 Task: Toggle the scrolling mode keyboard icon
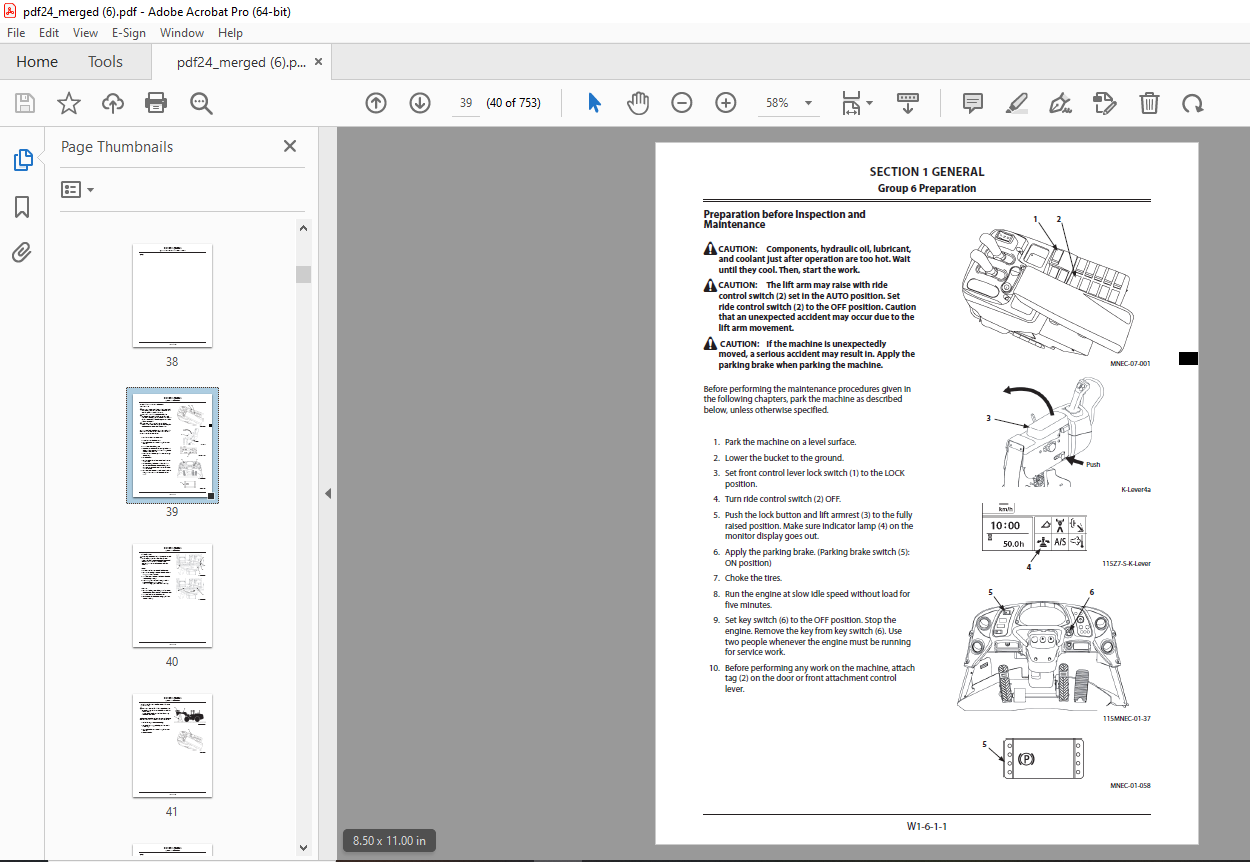[x=908, y=103]
